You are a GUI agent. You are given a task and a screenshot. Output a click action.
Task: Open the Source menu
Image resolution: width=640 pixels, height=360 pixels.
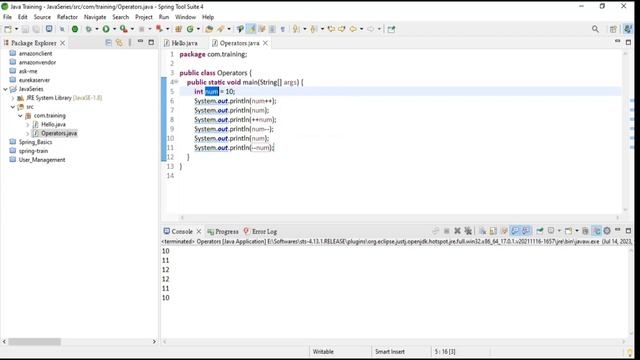click(42, 17)
